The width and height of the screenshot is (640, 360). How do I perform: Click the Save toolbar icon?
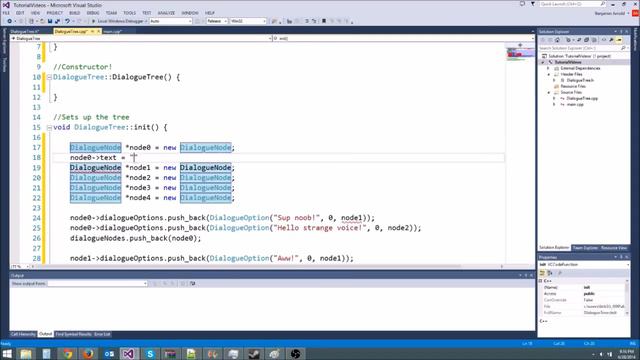point(50,21)
